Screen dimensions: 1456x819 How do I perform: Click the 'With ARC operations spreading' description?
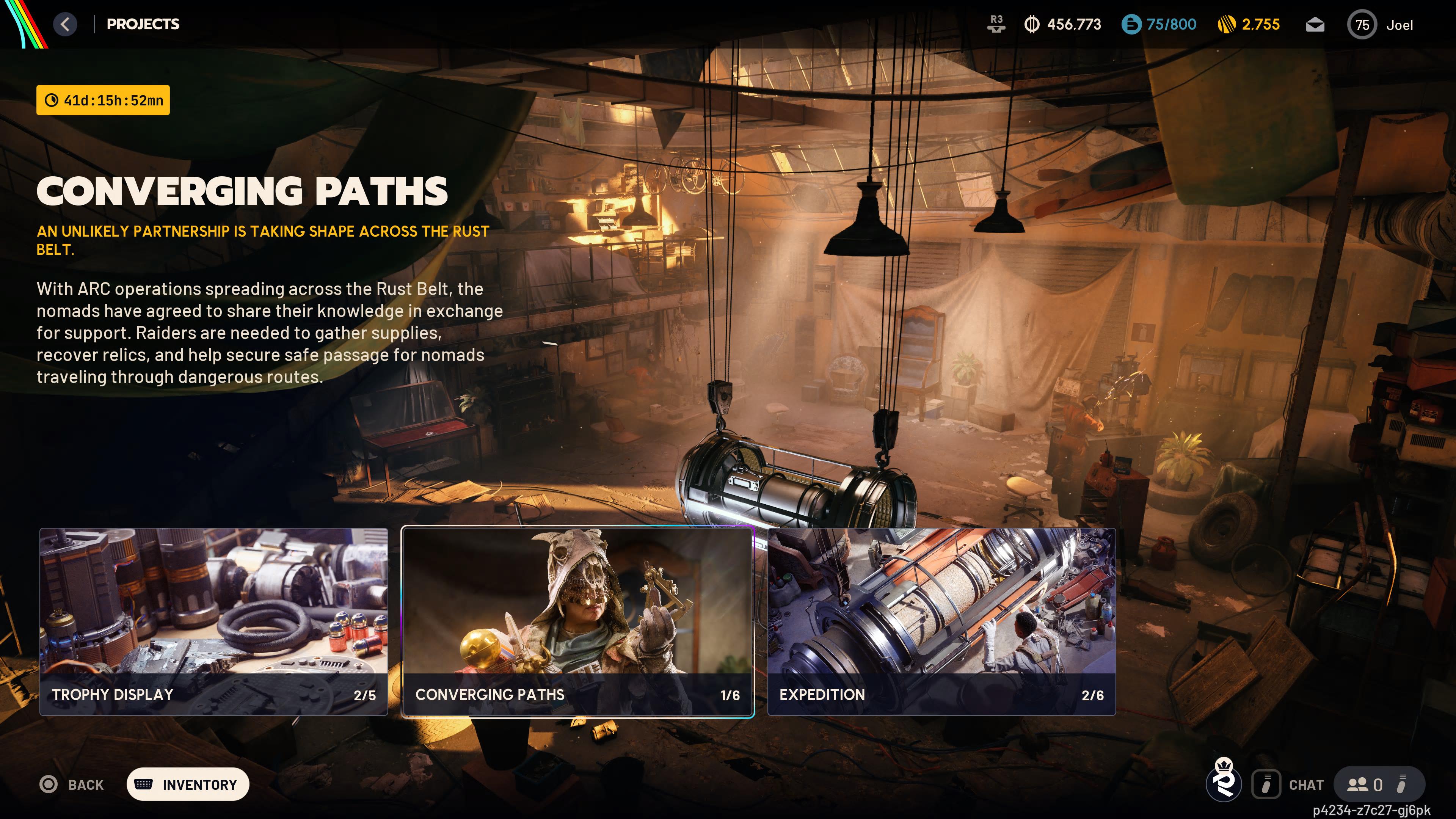270,333
